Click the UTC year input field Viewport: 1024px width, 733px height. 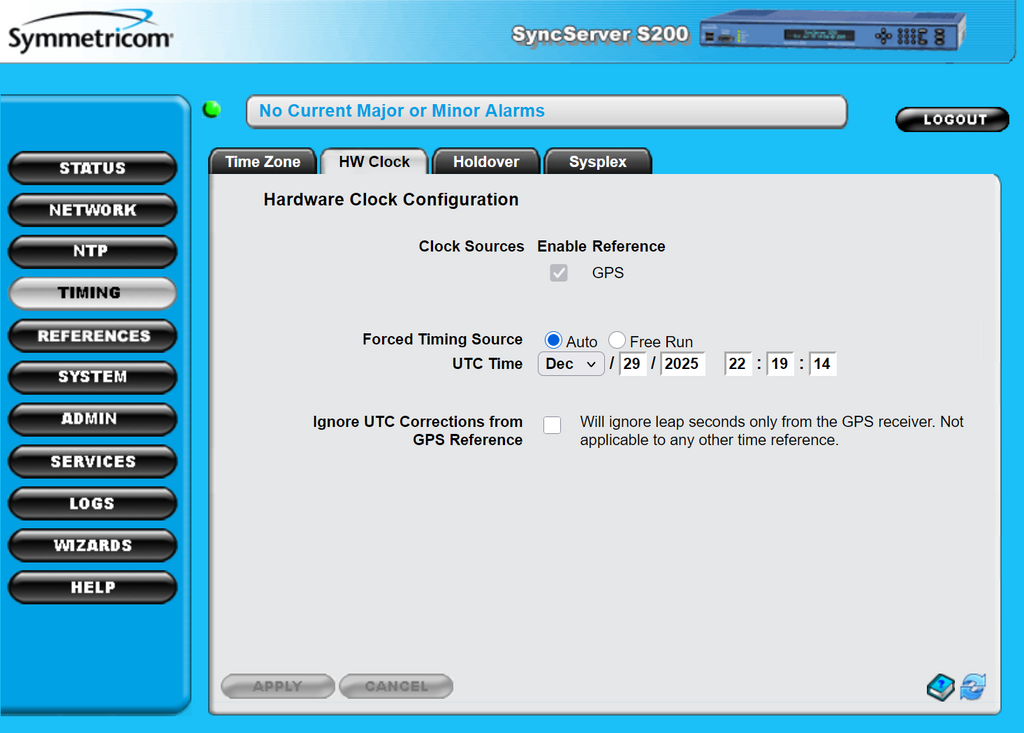click(682, 364)
